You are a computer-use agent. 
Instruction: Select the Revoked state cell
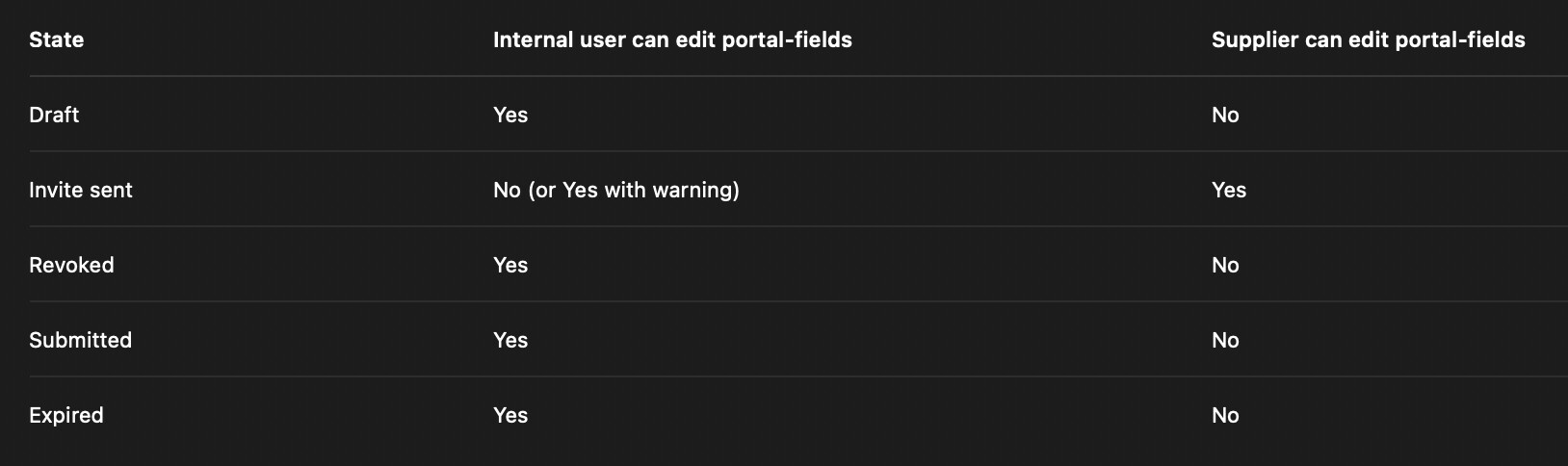click(x=71, y=265)
